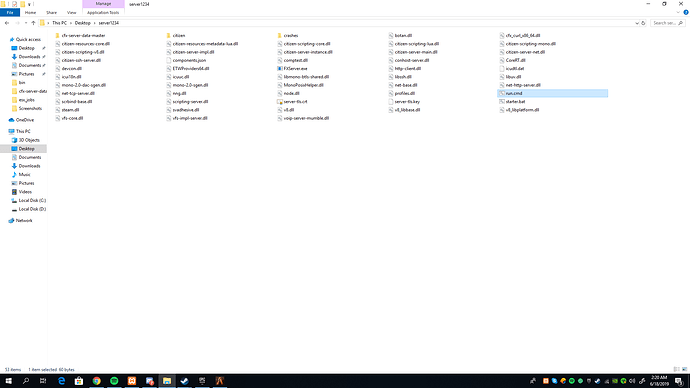Select Network in navigation pane

[24, 220]
